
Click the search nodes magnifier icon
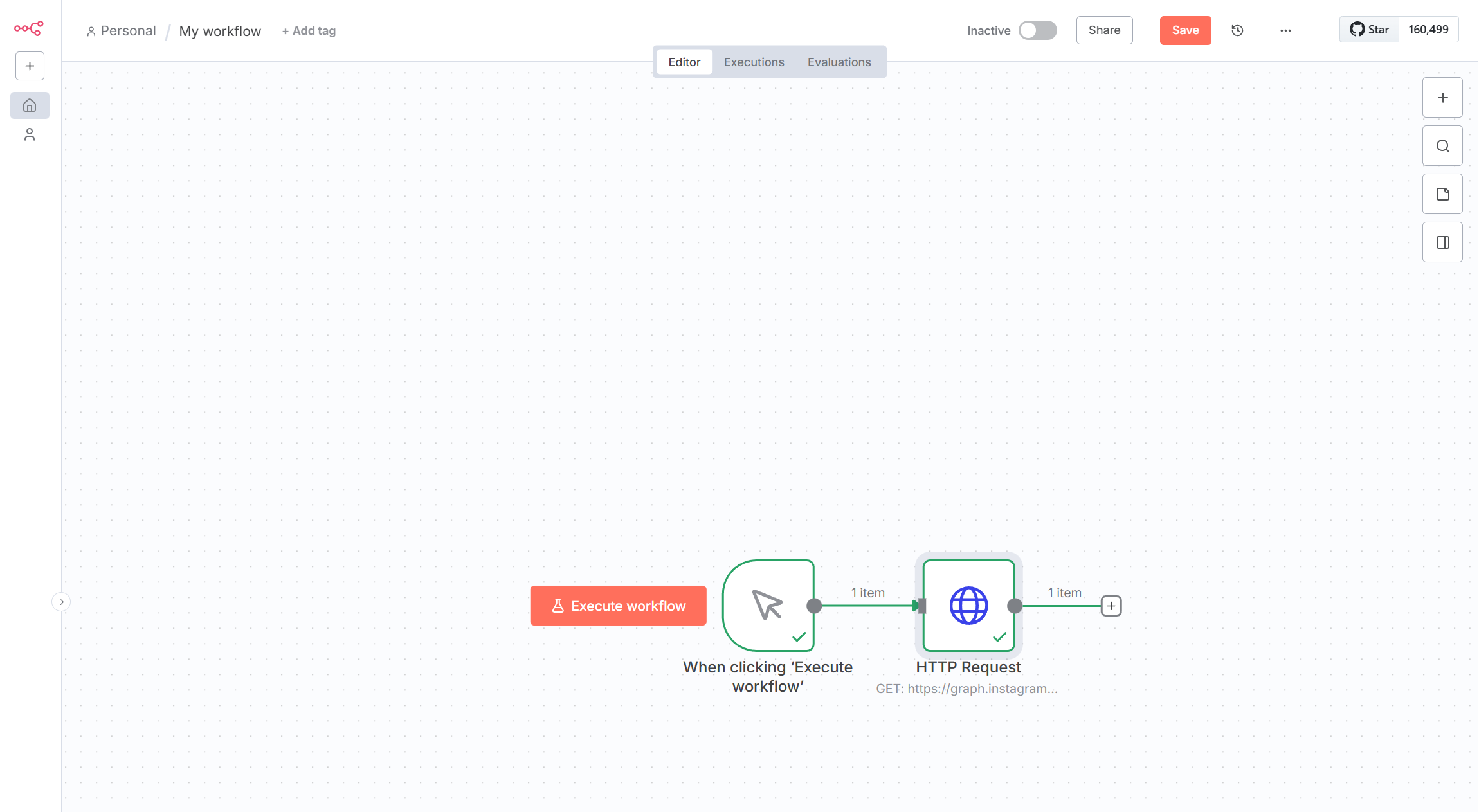pos(1442,146)
